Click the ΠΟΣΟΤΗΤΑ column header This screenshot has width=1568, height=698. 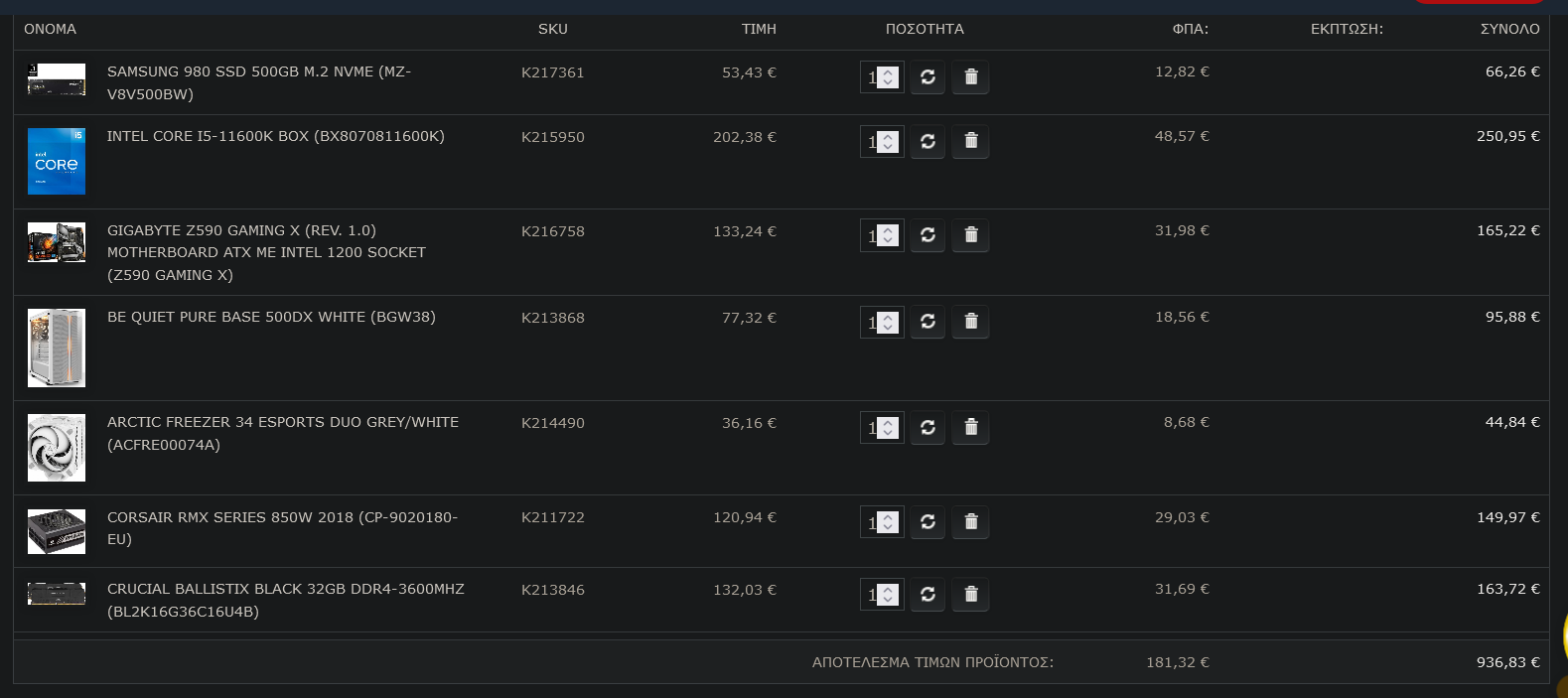[x=925, y=29]
